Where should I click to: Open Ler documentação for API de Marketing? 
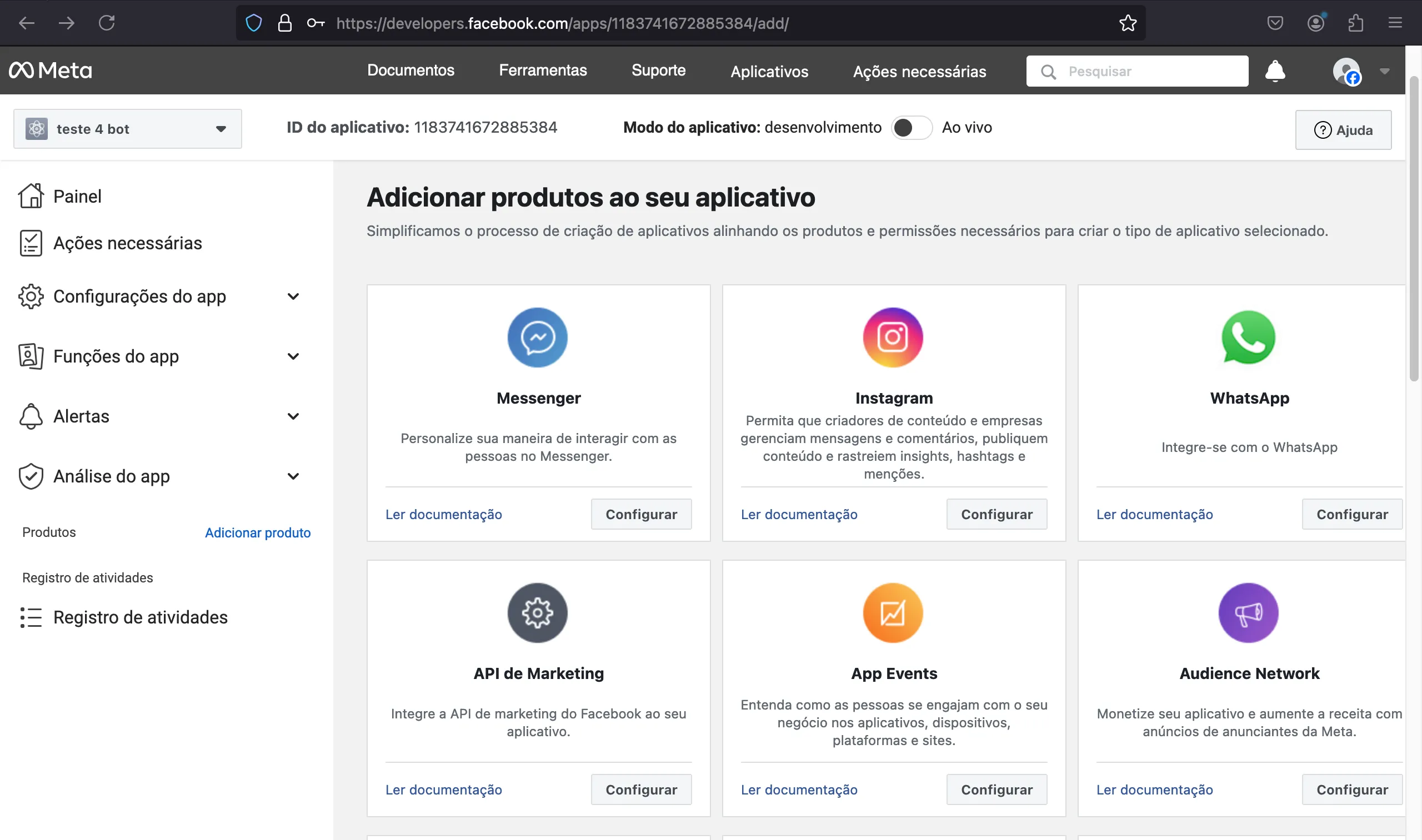pos(443,789)
